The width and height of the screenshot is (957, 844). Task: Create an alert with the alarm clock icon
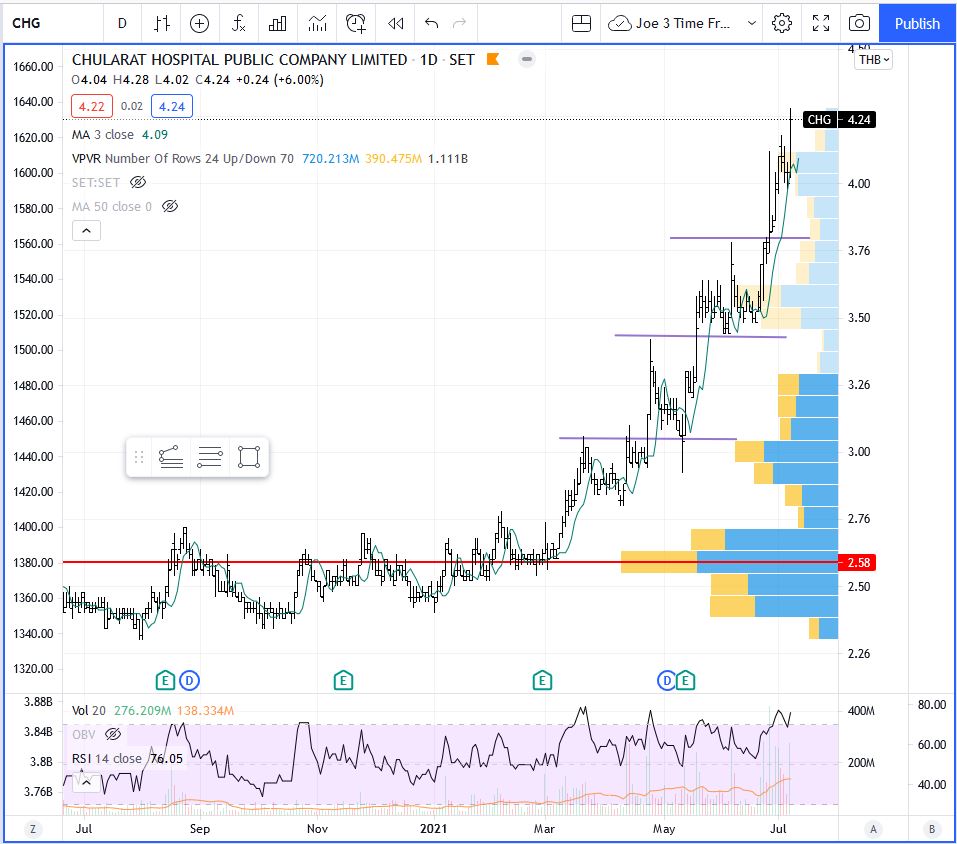356,23
